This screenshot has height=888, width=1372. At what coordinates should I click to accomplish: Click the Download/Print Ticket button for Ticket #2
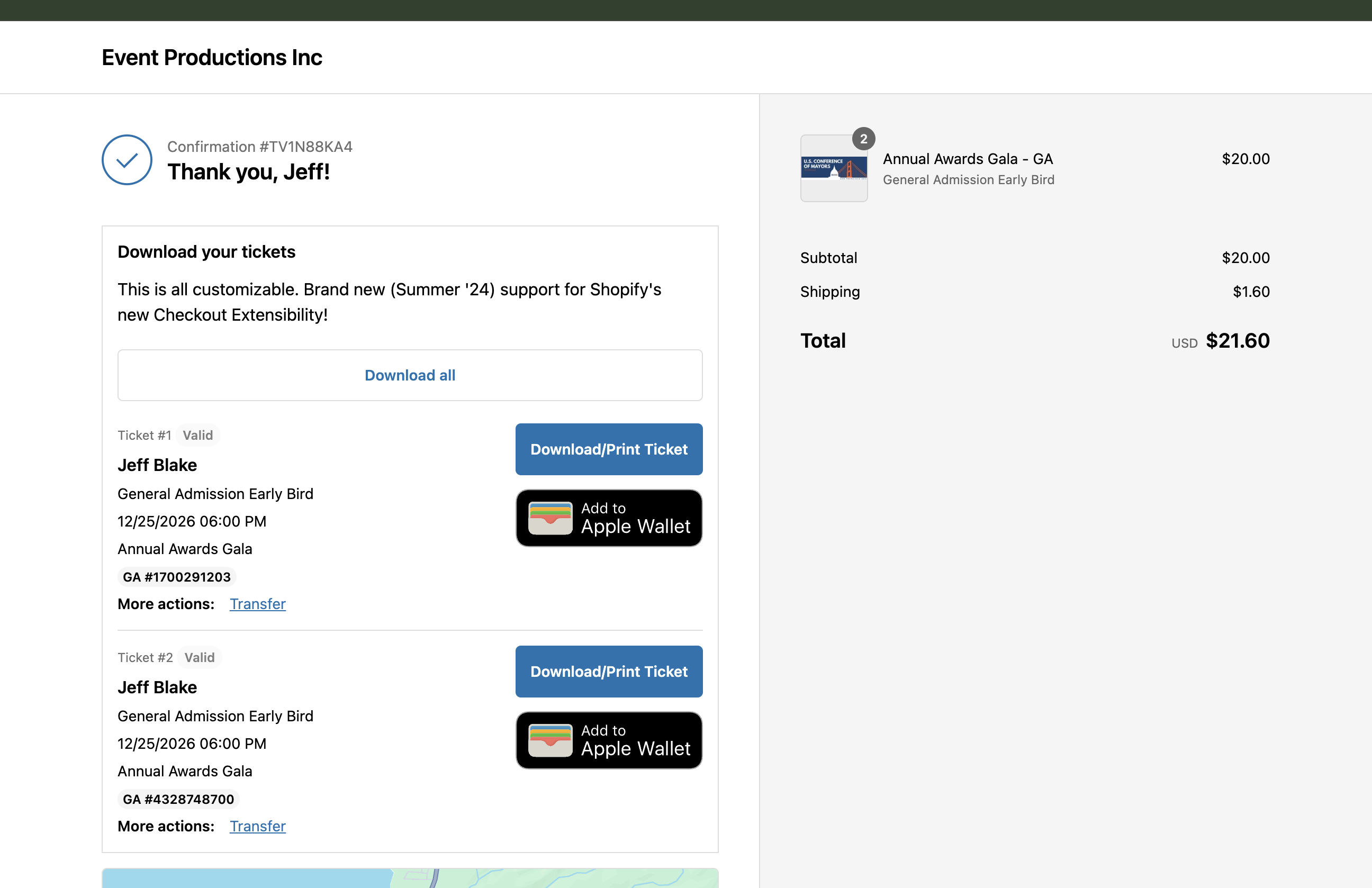[x=608, y=671]
